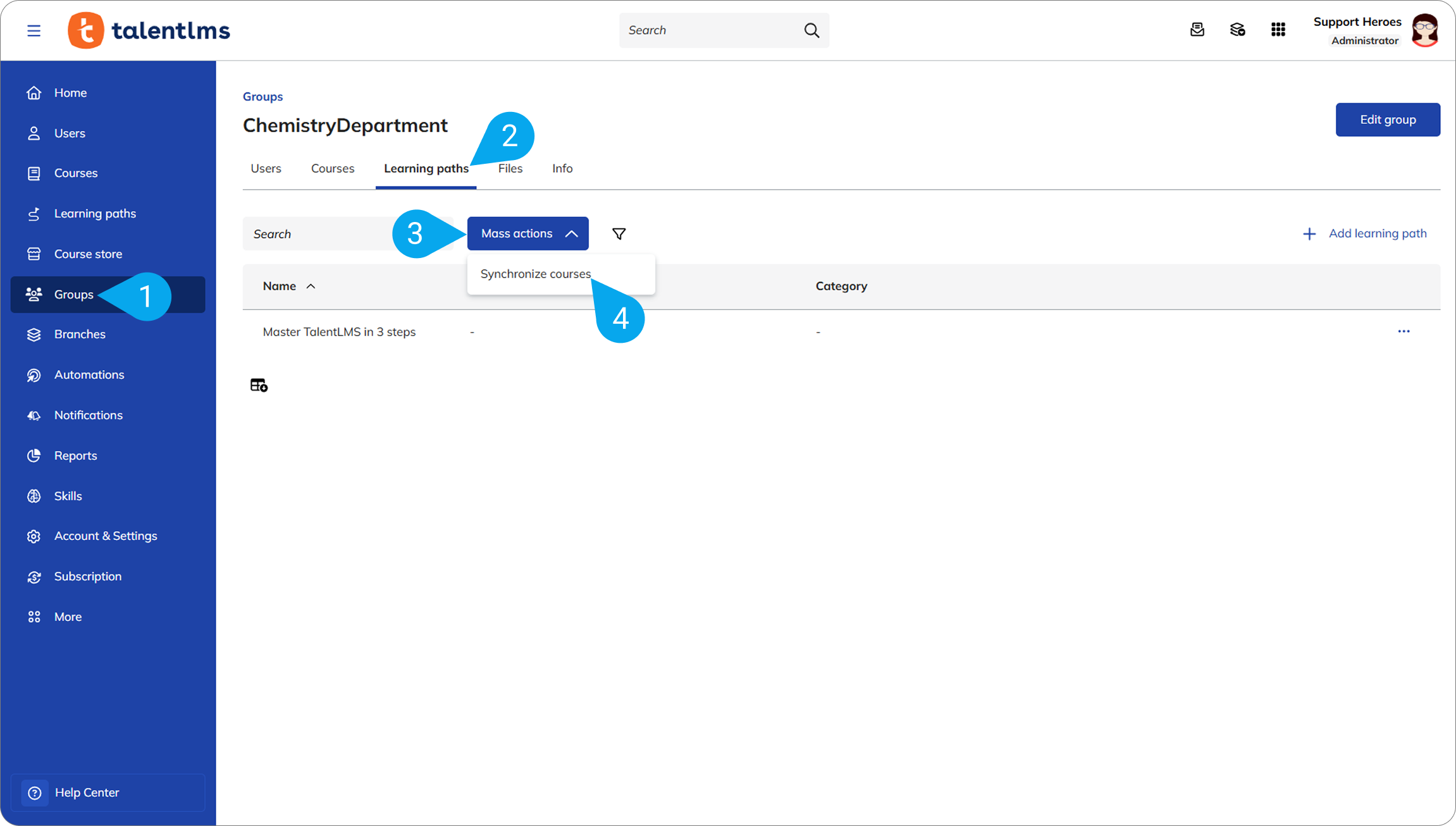Click the Skills sidebar icon
The height and width of the screenshot is (826, 1456).
[34, 496]
